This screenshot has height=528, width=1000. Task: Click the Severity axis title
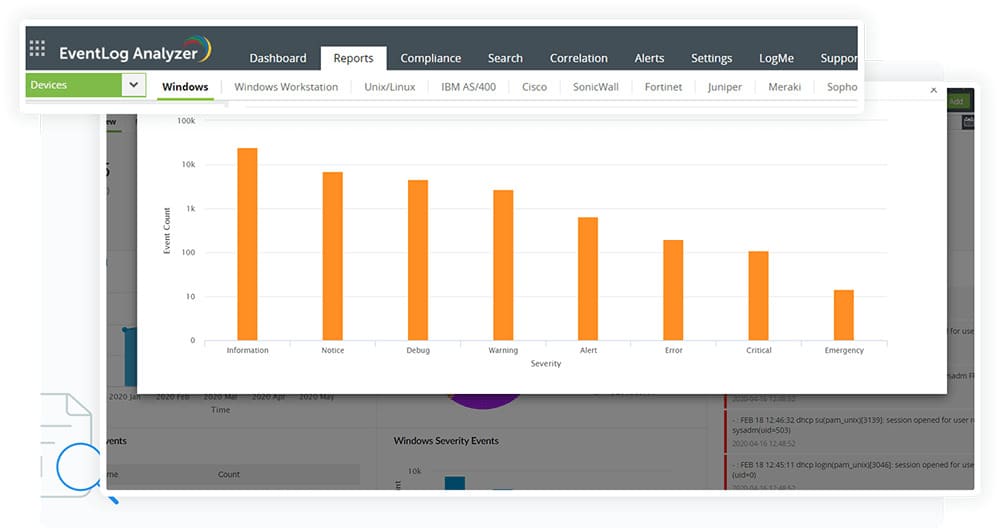(x=546, y=363)
